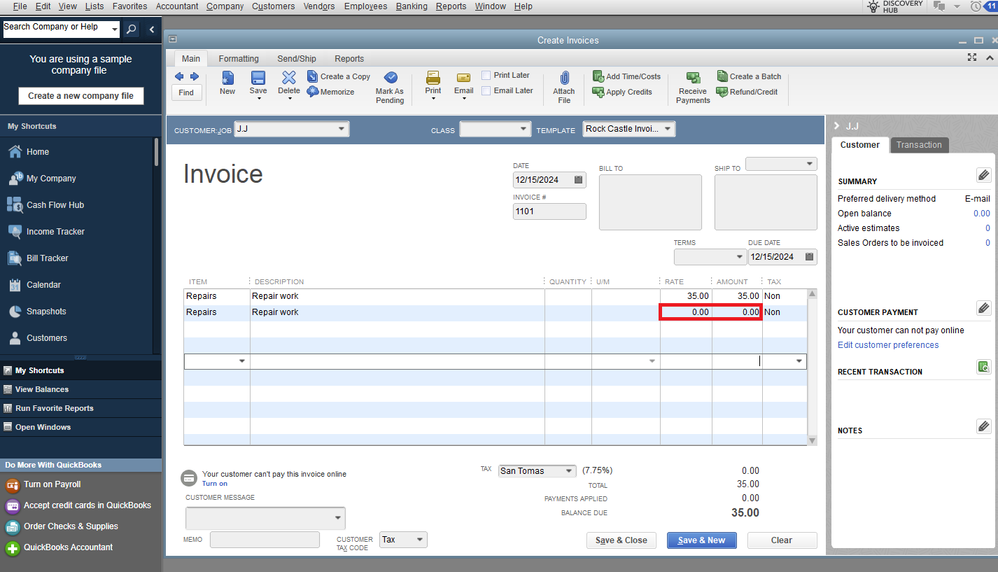
Task: Click Run Favorite Reports
Action: click(54, 408)
